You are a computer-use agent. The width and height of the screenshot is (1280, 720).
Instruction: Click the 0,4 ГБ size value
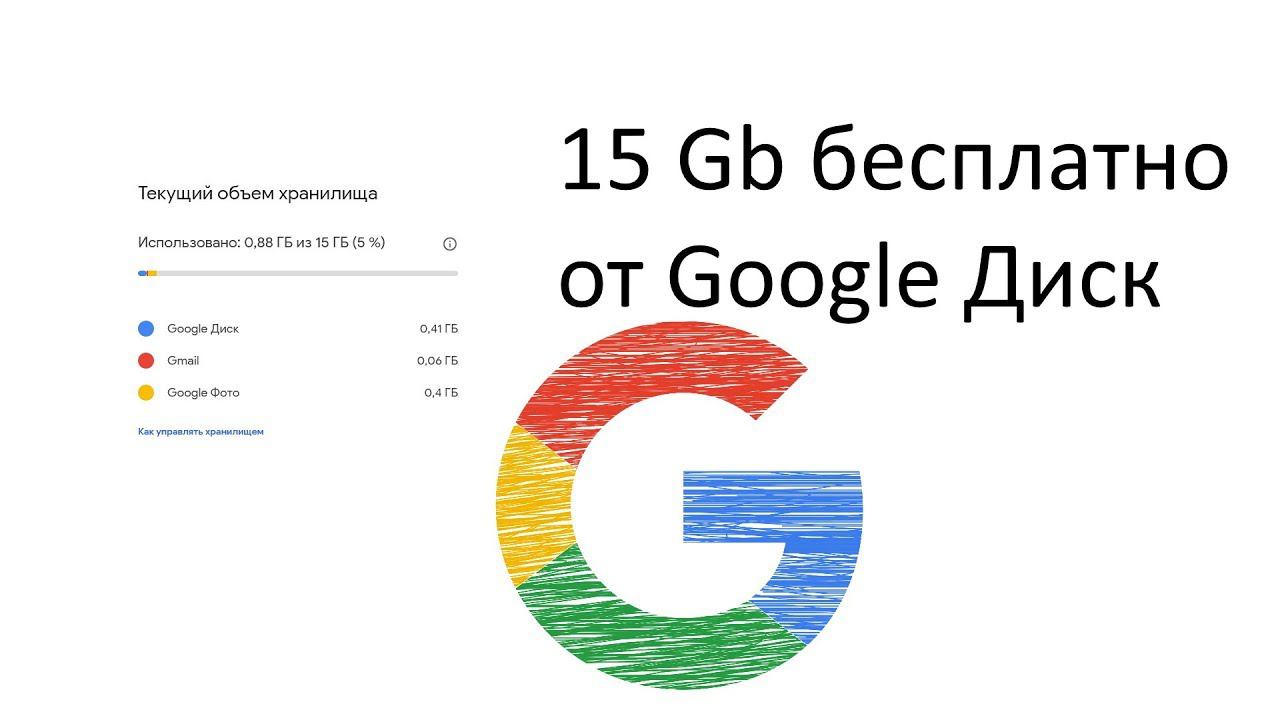coord(441,393)
